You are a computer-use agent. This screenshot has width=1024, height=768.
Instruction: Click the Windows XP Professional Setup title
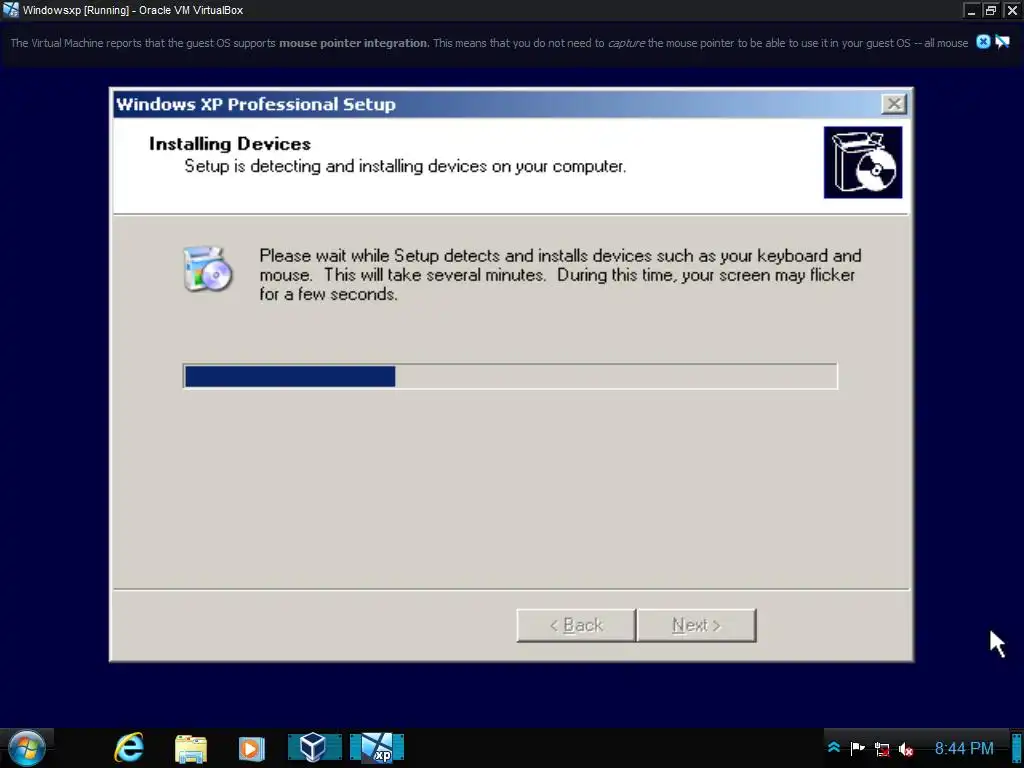[x=255, y=104]
